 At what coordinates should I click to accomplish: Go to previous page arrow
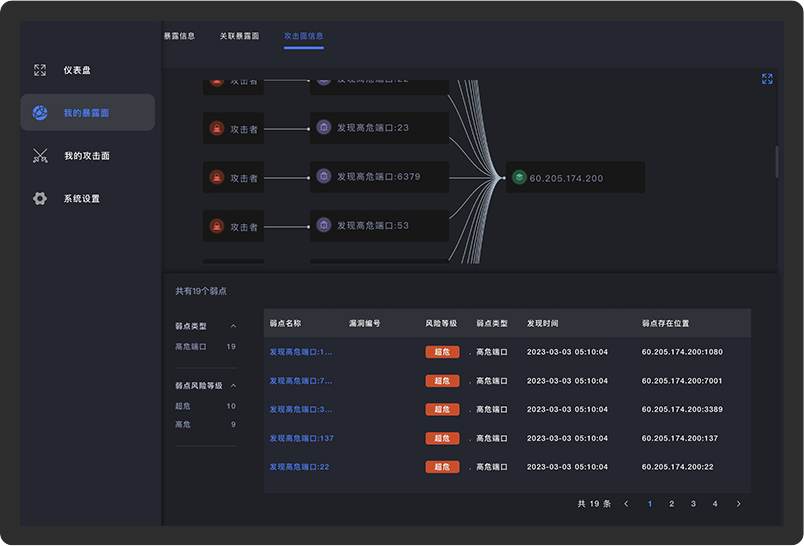[x=626, y=504]
